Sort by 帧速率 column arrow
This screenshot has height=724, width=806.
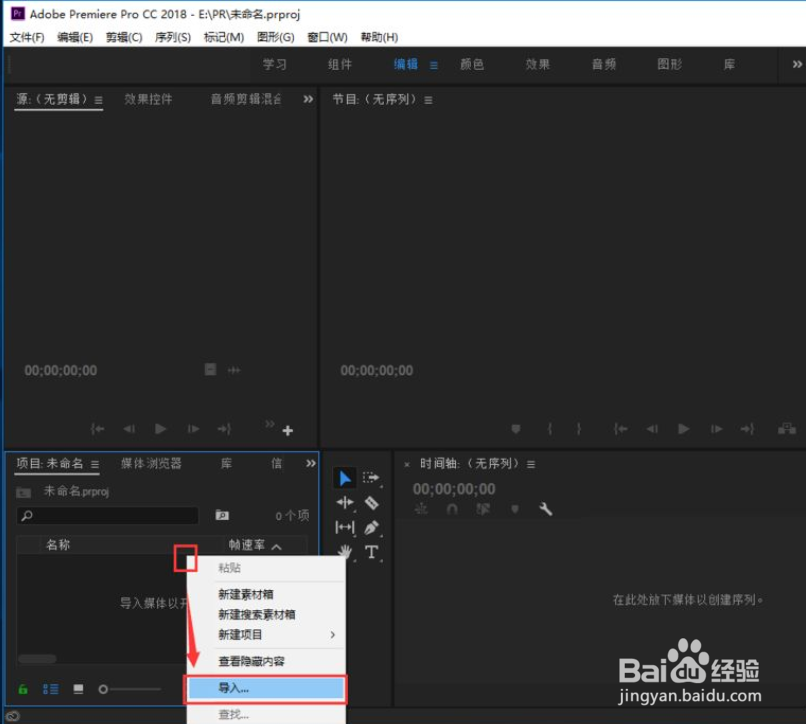pyautogui.click(x=277, y=546)
